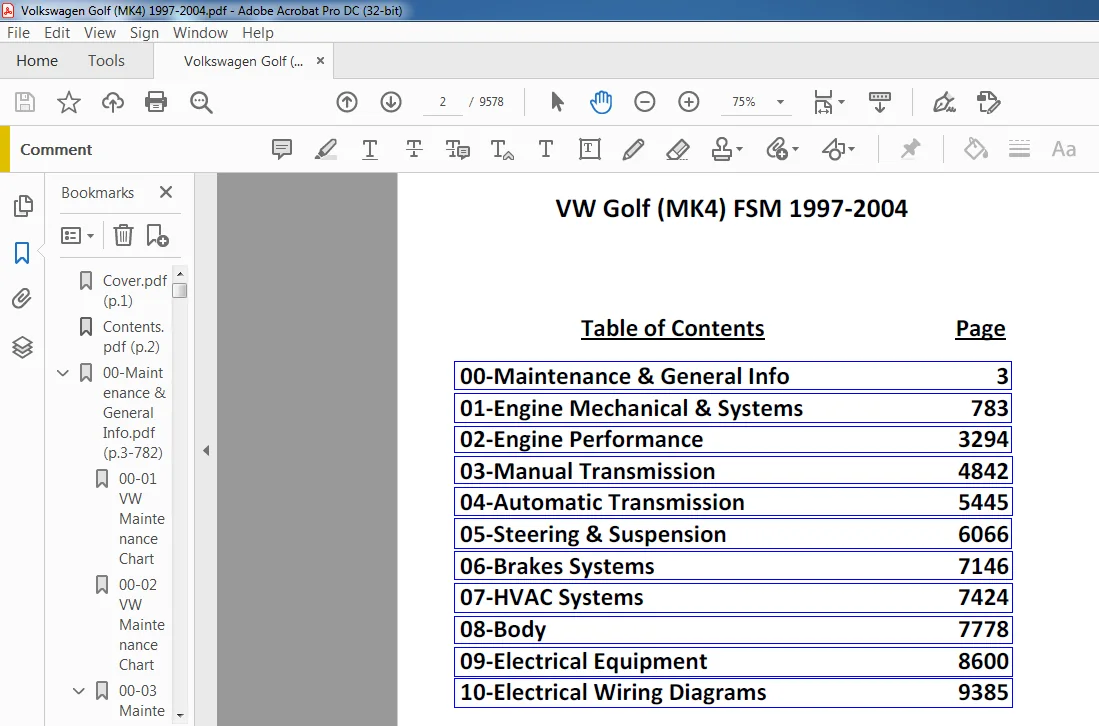Image resolution: width=1099 pixels, height=726 pixels.
Task: Select the 00-02 VW Maintenance Chart bookmark
Action: point(142,624)
